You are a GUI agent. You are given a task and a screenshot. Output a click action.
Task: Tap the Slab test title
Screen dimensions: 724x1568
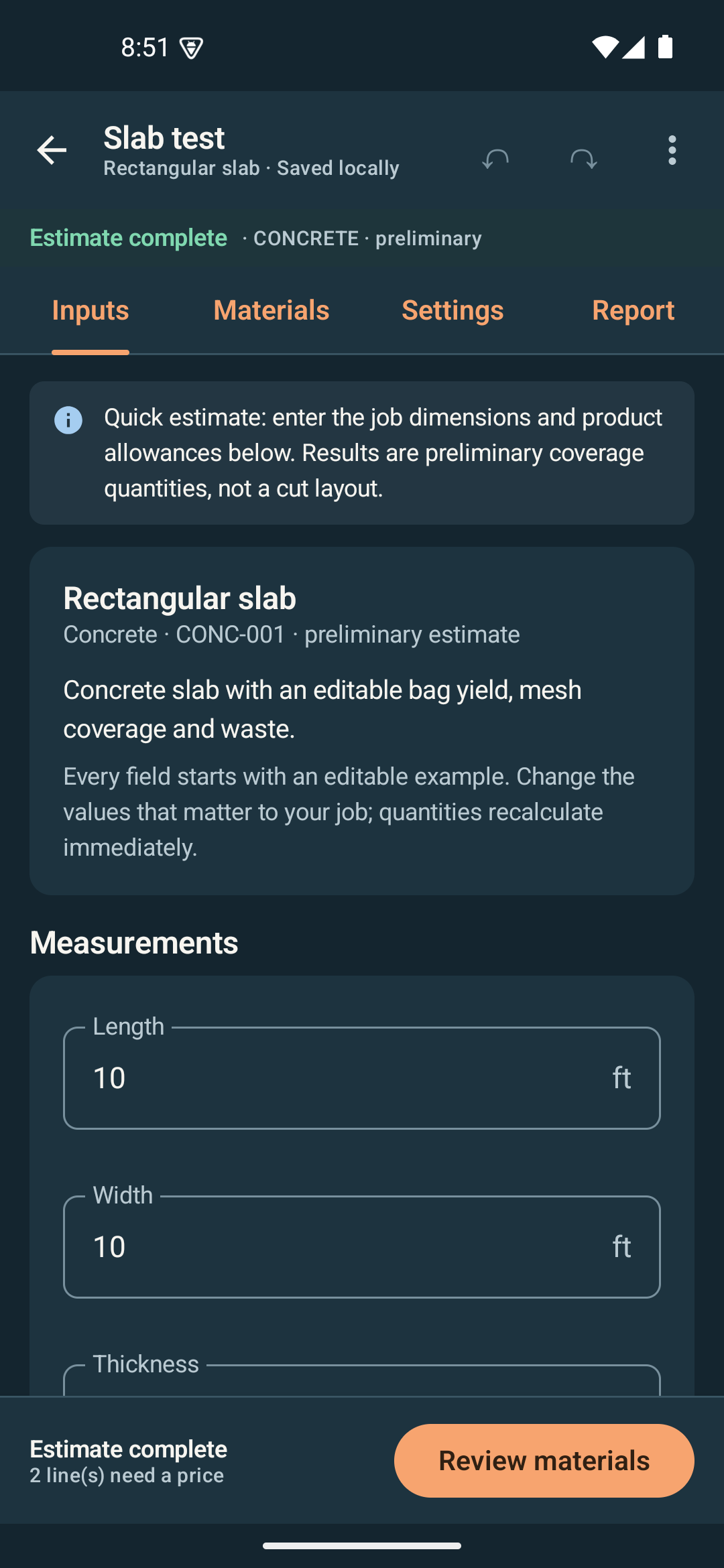[x=164, y=138]
